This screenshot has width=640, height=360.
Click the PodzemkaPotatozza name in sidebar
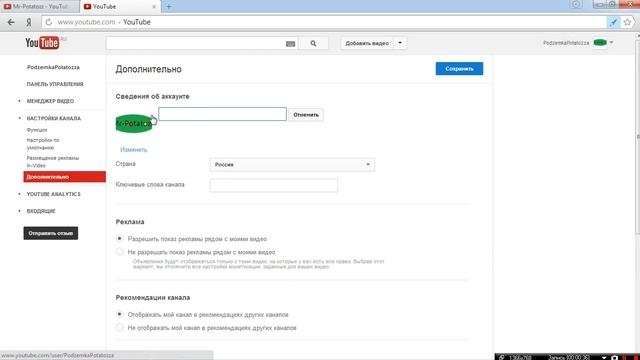coord(53,67)
